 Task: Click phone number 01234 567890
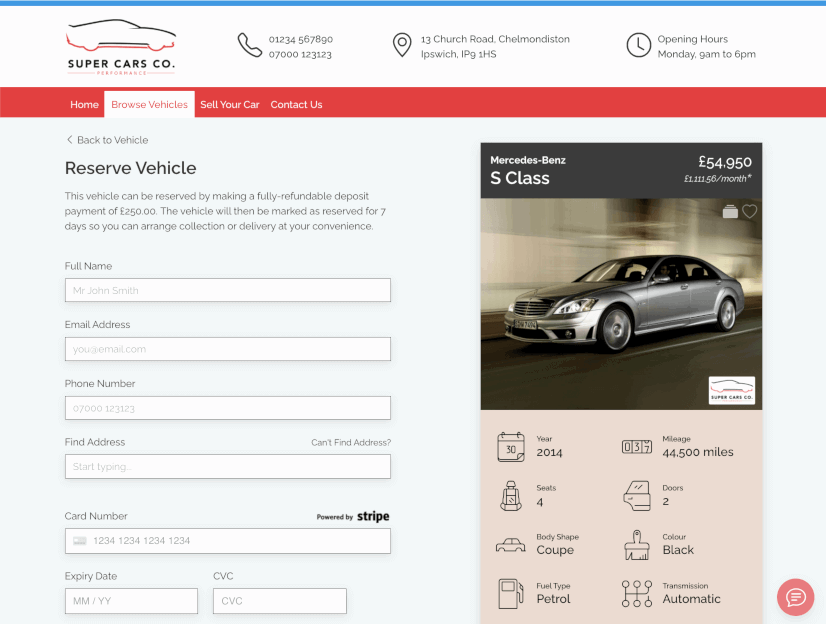coord(301,39)
